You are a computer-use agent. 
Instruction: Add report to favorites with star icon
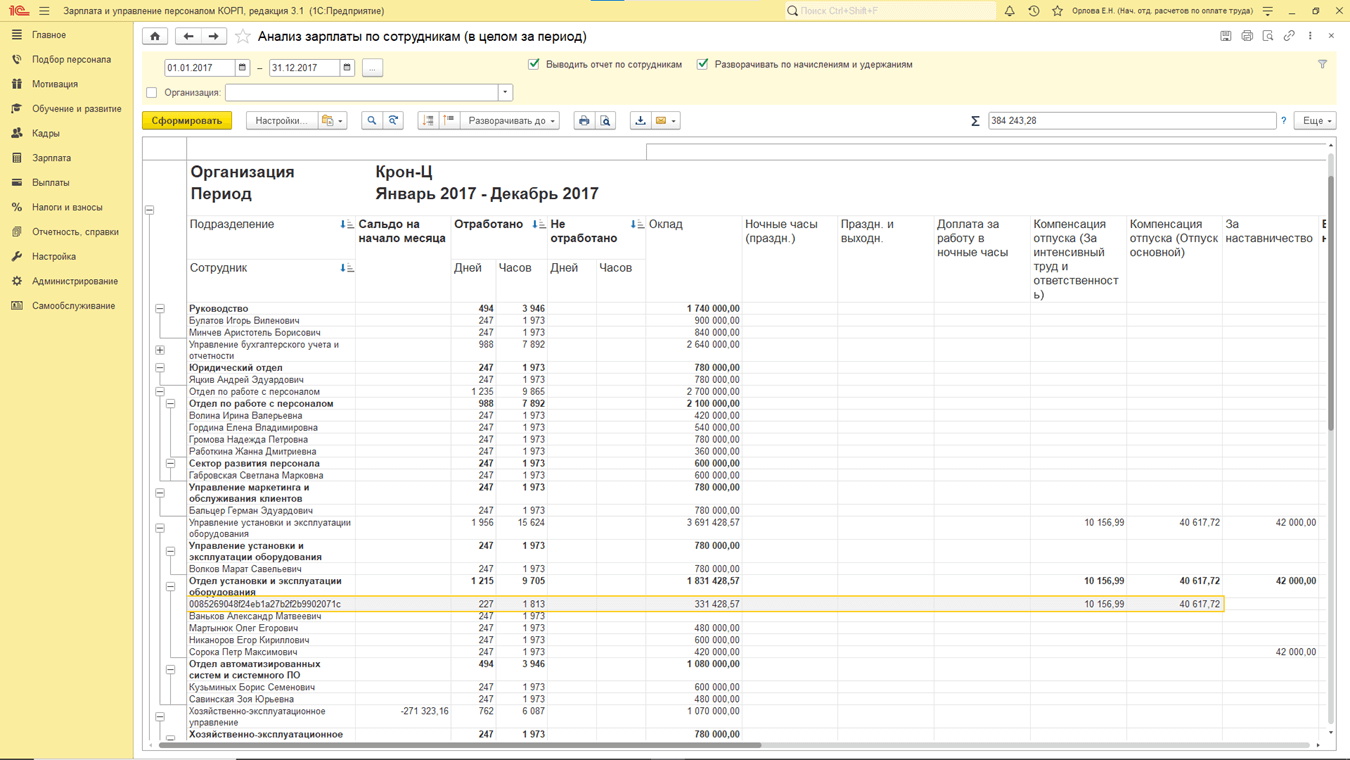tap(243, 36)
